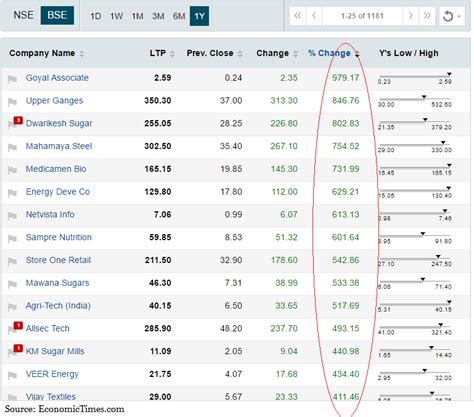The height and width of the screenshot is (417, 474).
Task: Flag the Sampre Nutrition row
Action: 12,239
